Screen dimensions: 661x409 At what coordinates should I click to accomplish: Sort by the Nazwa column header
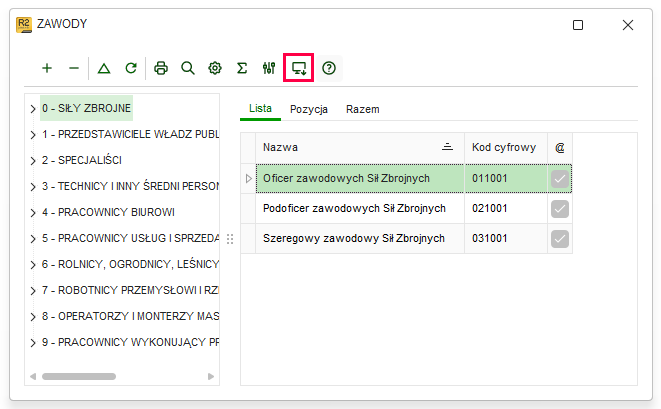click(360, 147)
